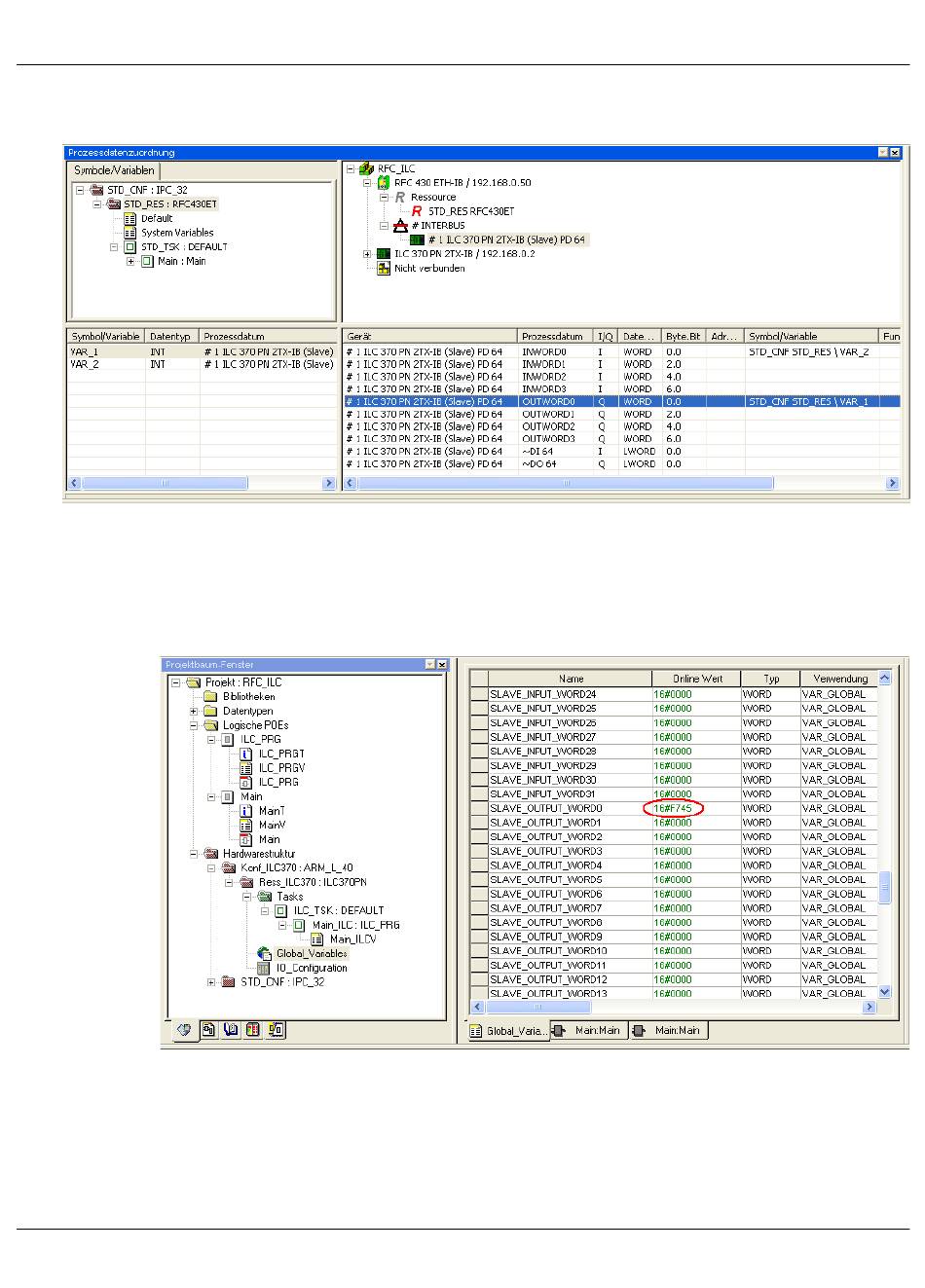Screen dimensions: 925x1288
Task: Open the Global_Varia.. worksheet tab
Action: click(508, 1030)
